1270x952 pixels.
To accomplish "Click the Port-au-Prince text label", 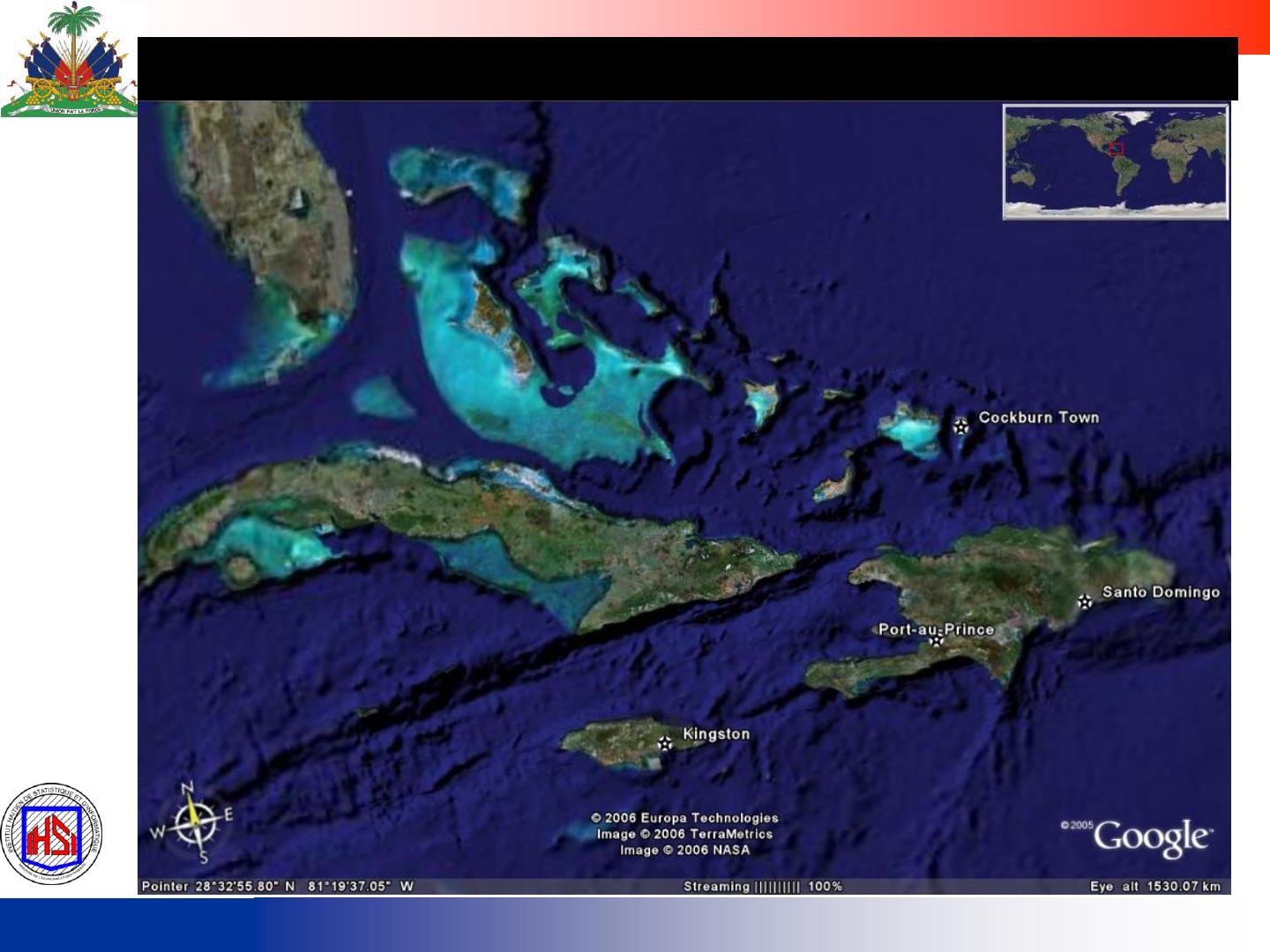I will [935, 629].
